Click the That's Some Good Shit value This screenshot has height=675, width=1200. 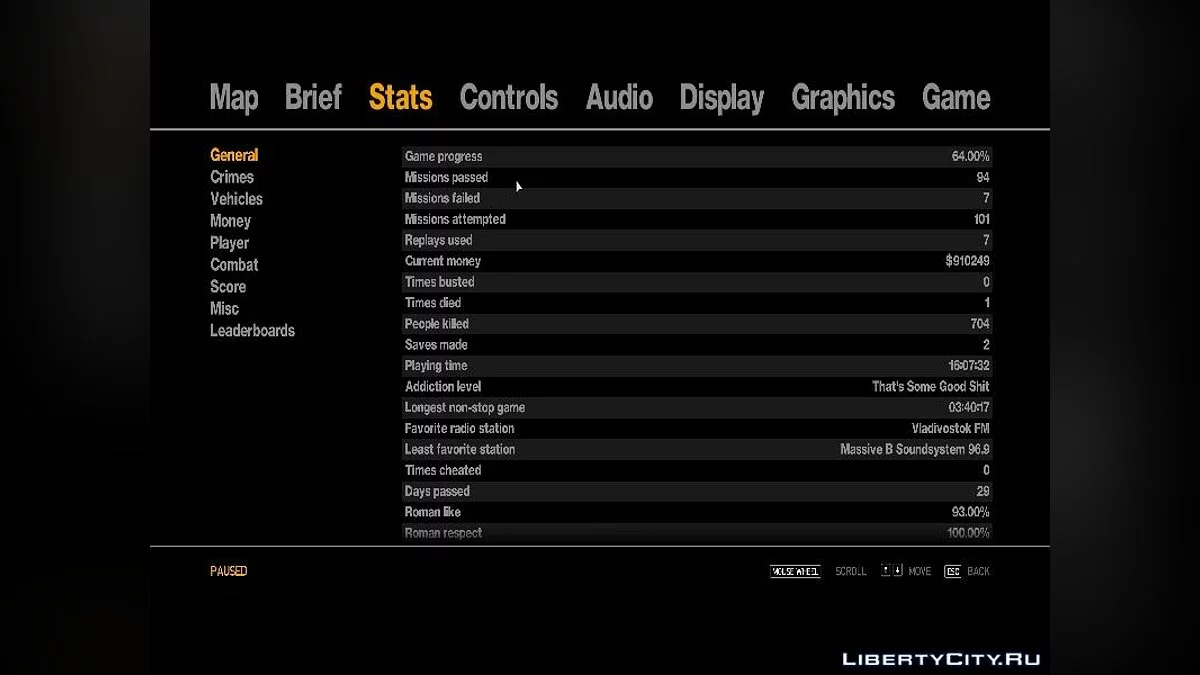click(x=931, y=387)
